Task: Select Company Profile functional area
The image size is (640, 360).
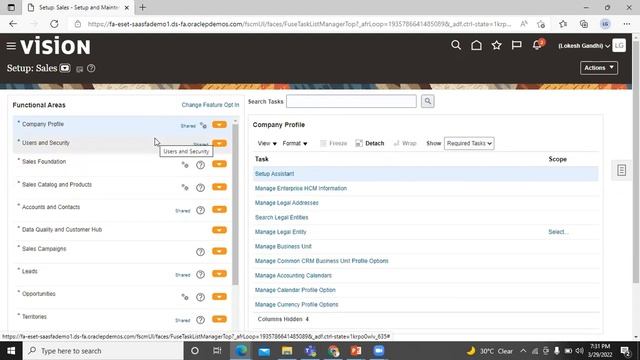Action: (43, 124)
